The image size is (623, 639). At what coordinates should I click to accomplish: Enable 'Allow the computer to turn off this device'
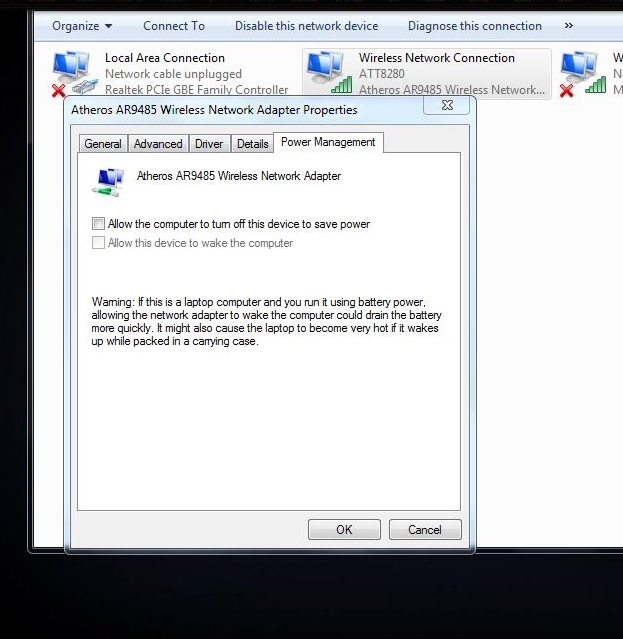tap(98, 224)
